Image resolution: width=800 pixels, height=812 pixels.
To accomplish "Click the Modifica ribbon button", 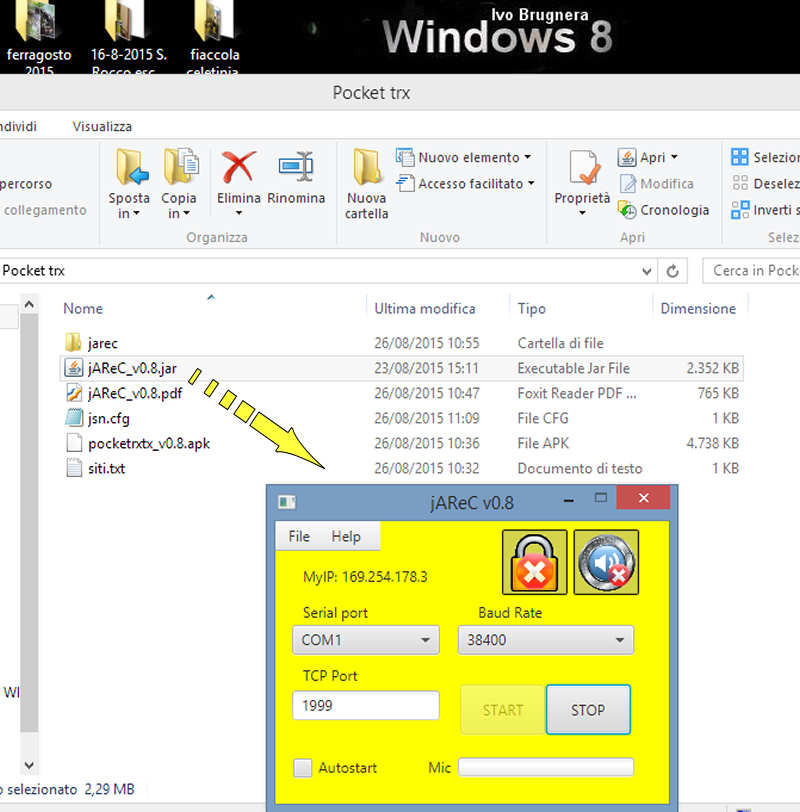I will tap(656, 184).
